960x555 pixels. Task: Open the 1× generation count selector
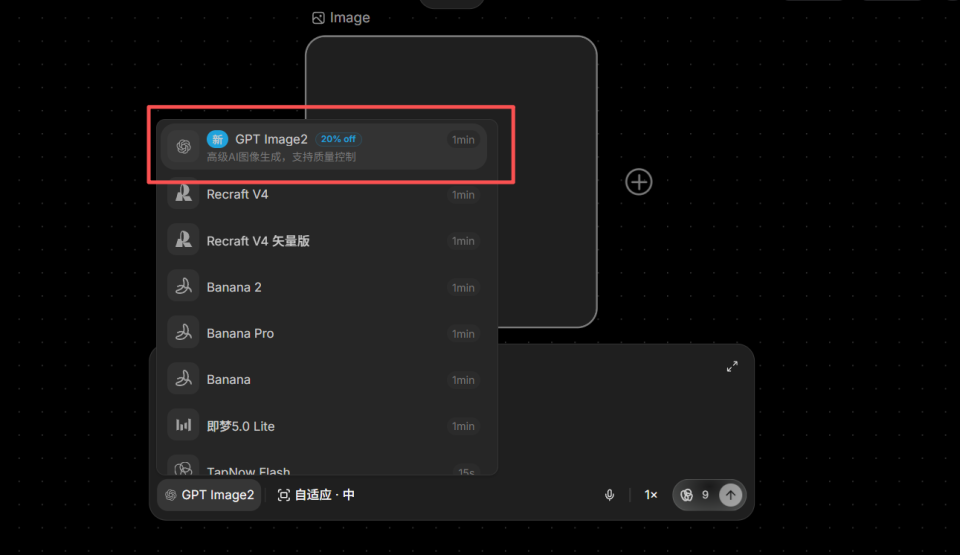pyautogui.click(x=651, y=495)
